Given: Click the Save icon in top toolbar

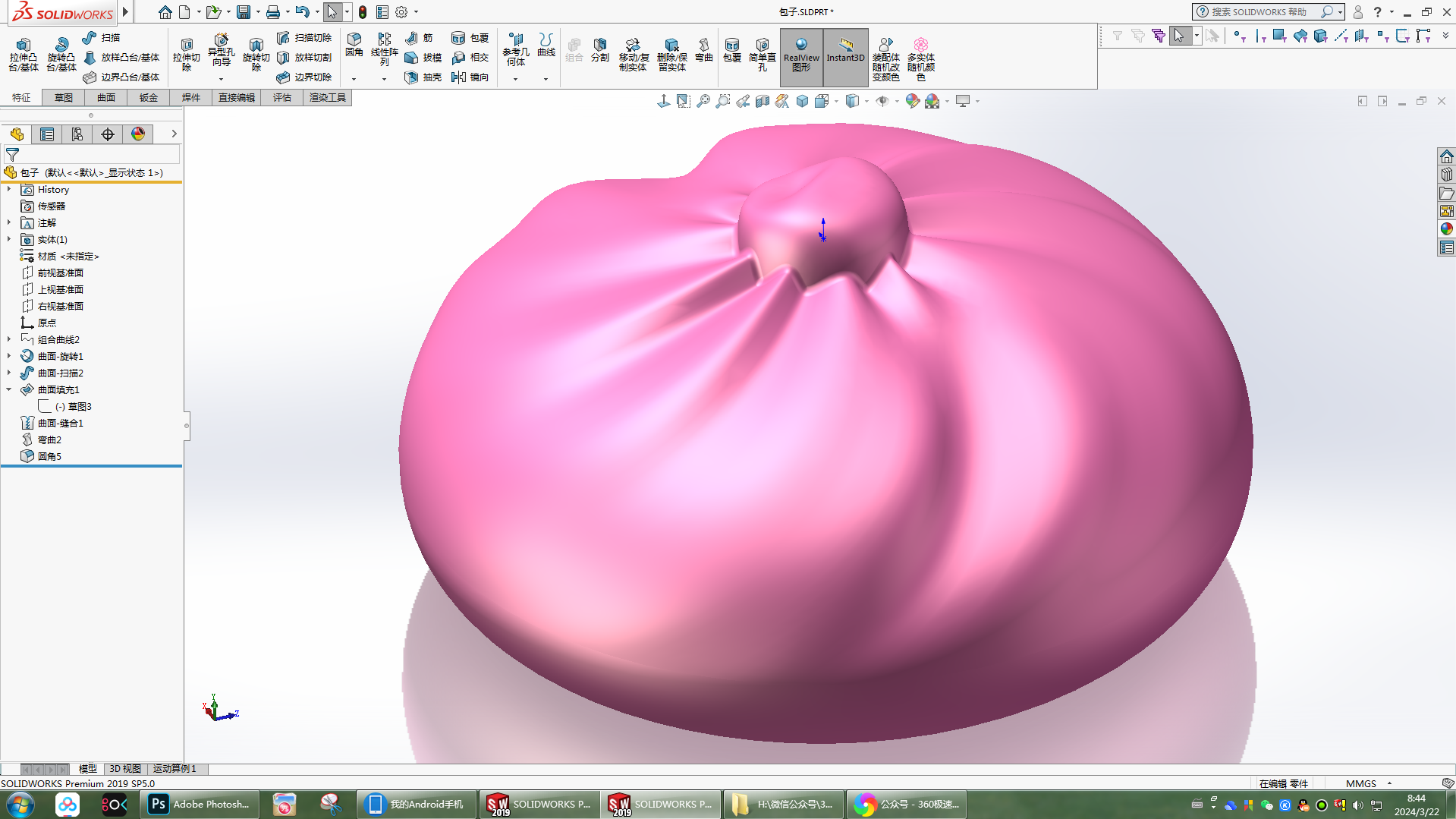Looking at the screenshot, I should [x=244, y=12].
